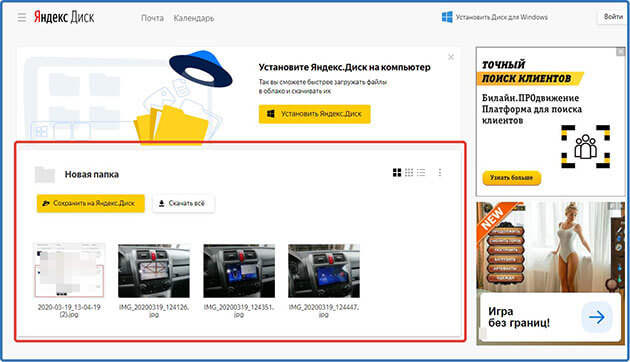This screenshot has width=630, height=362.
Task: Click the Новая папка folder icon
Action: click(45, 174)
